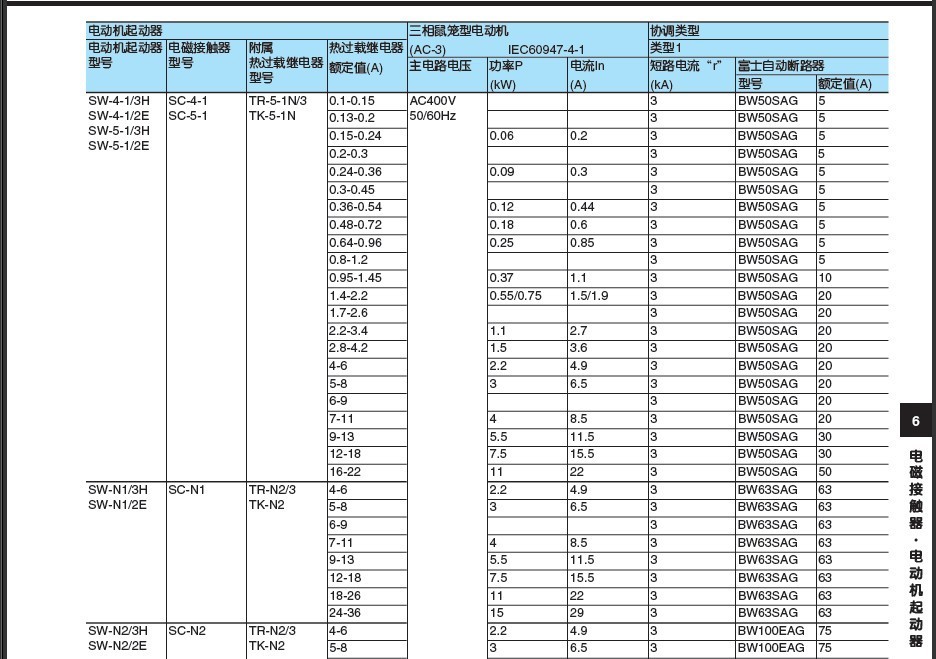Click the SW-N1/3H starter model
Viewport: 936px width, 659px height.
coord(118,490)
